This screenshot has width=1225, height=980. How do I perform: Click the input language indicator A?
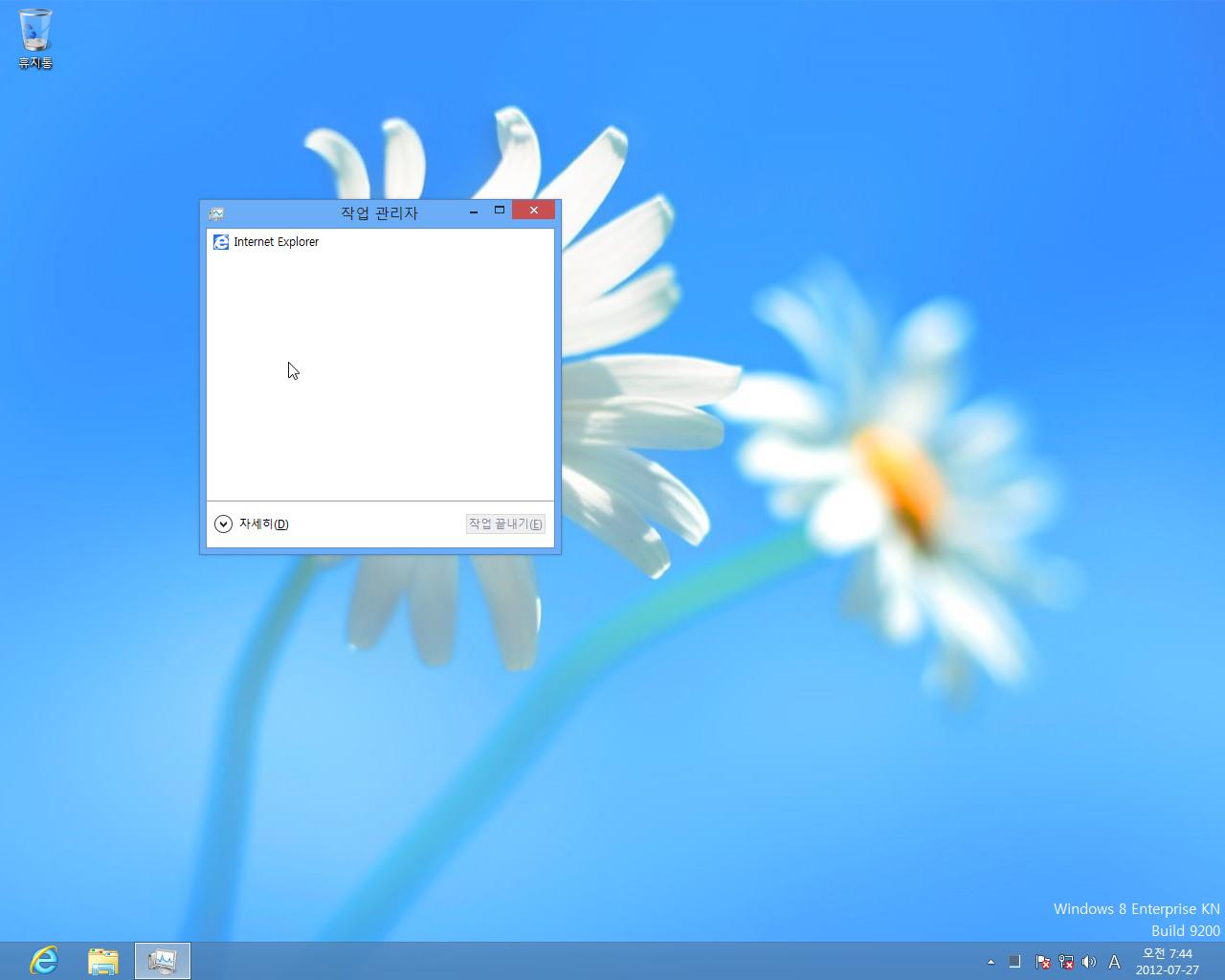(x=1114, y=962)
